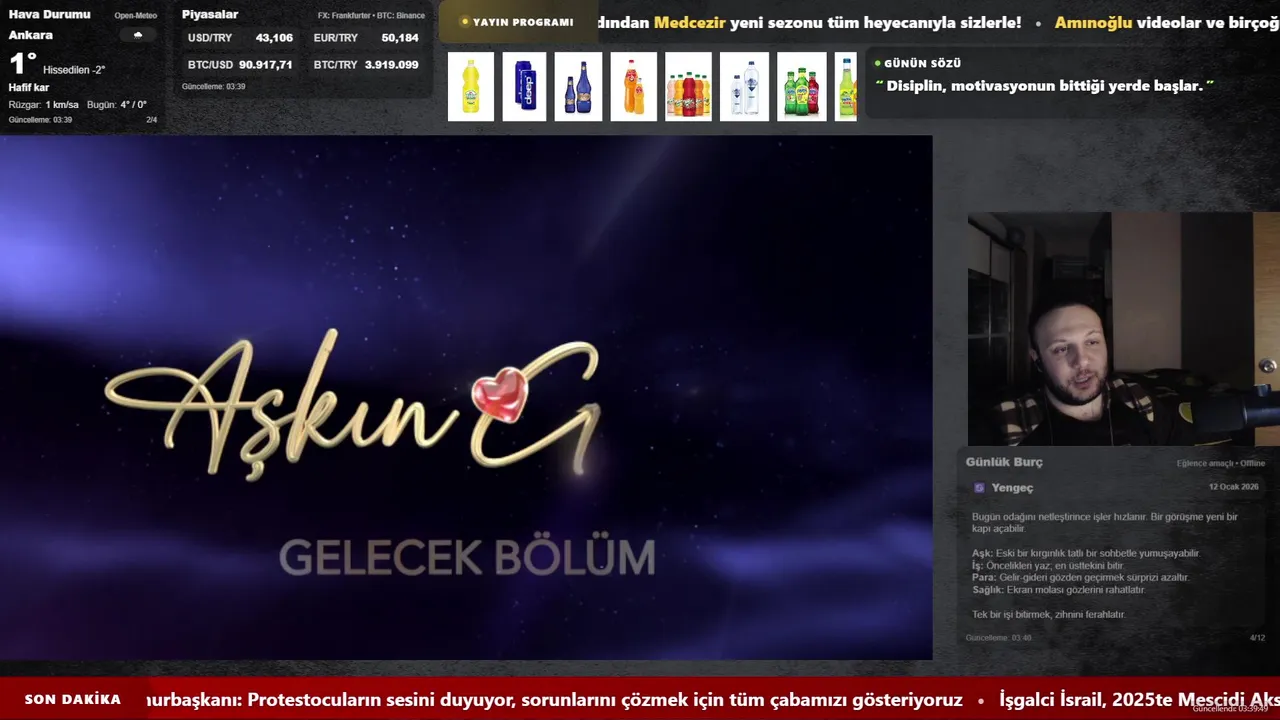Click the dark blue glass bottles thumbnail

click(x=578, y=87)
